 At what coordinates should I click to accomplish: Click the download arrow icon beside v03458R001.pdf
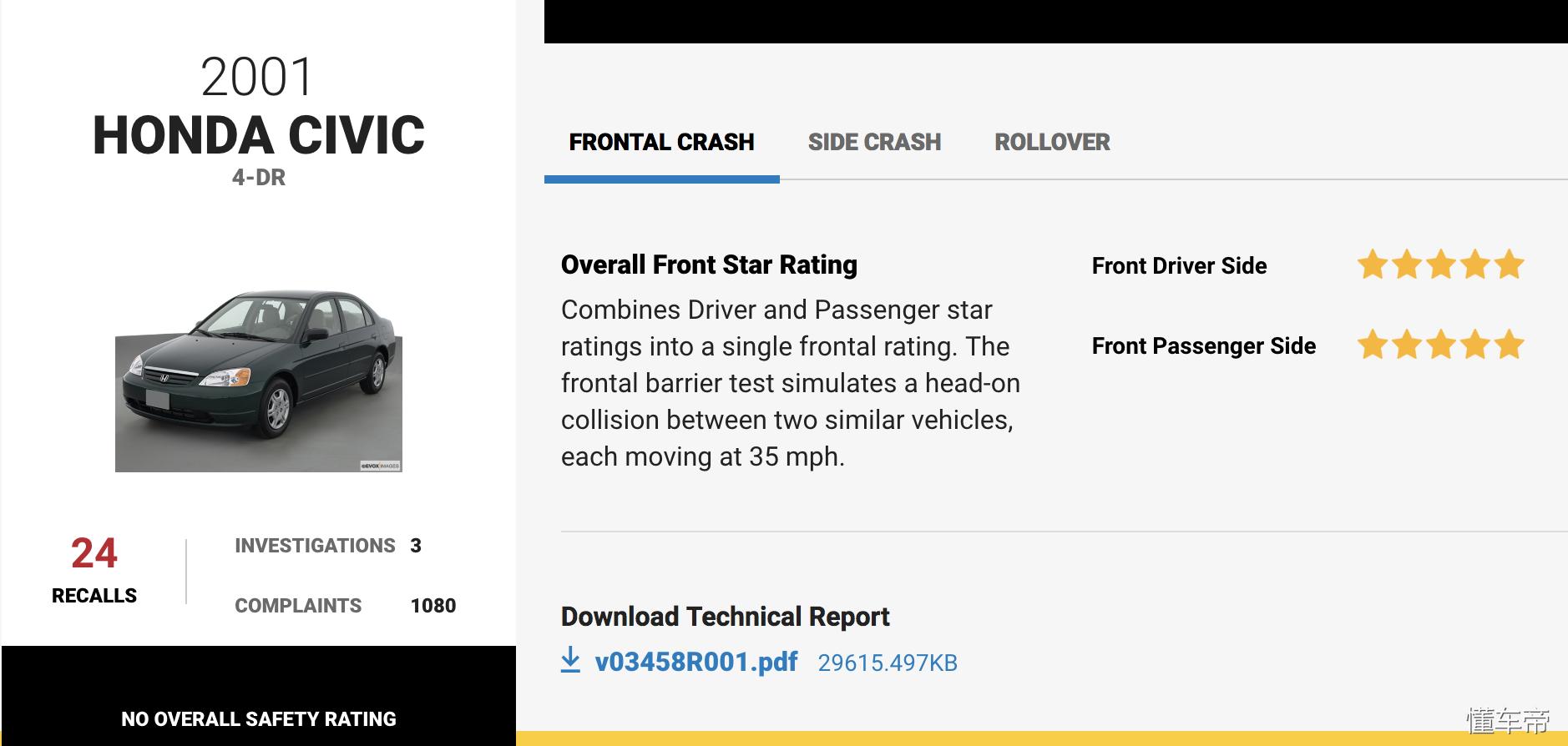point(570,660)
